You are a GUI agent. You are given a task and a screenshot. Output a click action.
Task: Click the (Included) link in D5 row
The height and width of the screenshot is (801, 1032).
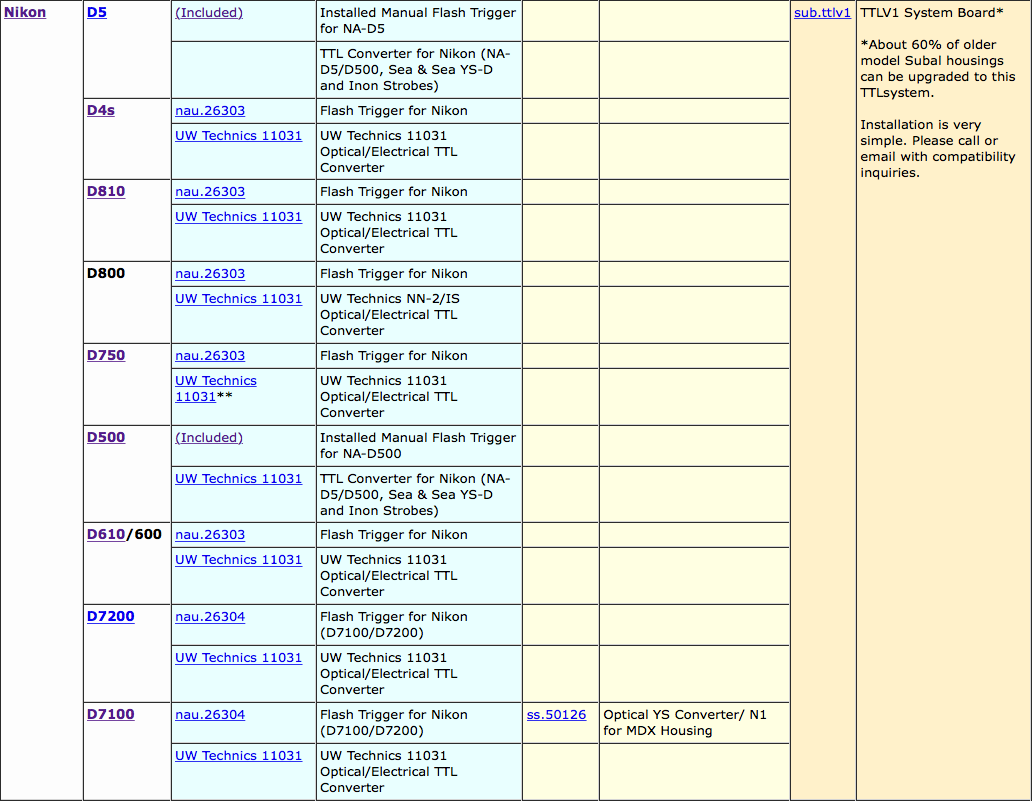point(209,13)
